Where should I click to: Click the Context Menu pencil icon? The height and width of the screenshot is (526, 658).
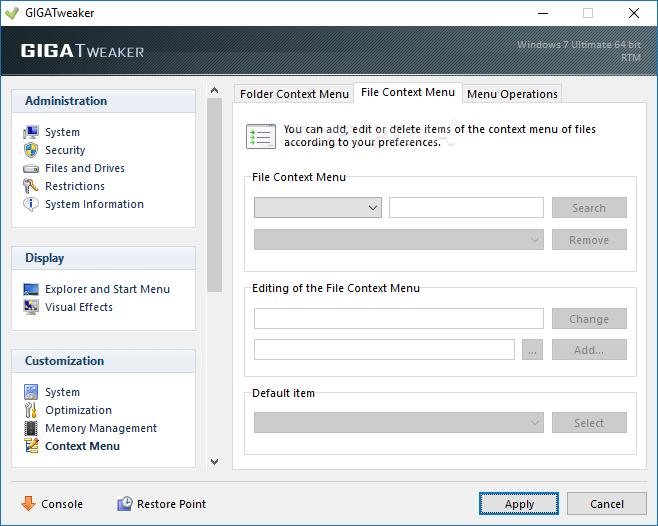[31, 446]
